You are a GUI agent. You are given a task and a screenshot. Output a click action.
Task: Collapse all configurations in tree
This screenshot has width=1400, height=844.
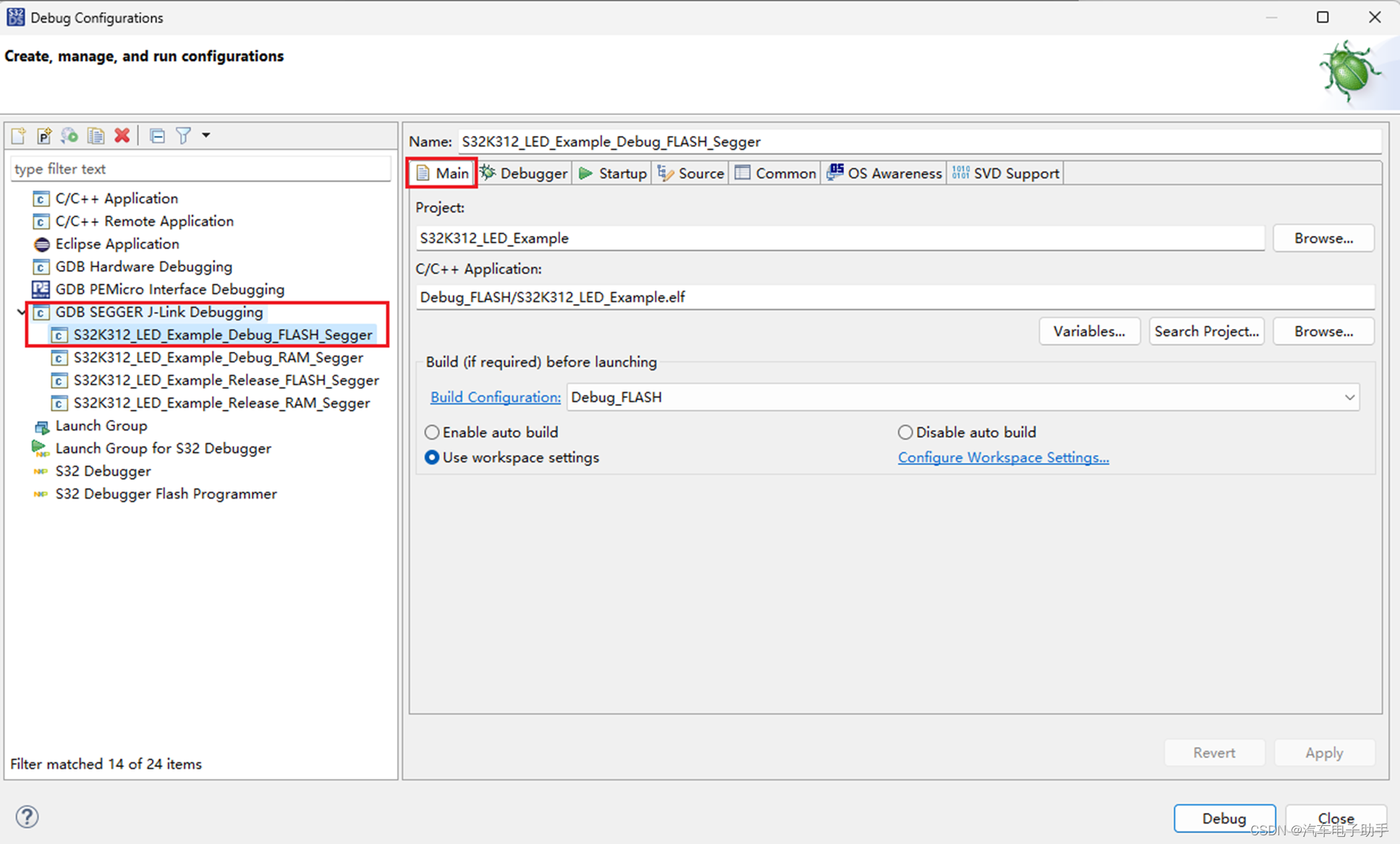pos(157,135)
